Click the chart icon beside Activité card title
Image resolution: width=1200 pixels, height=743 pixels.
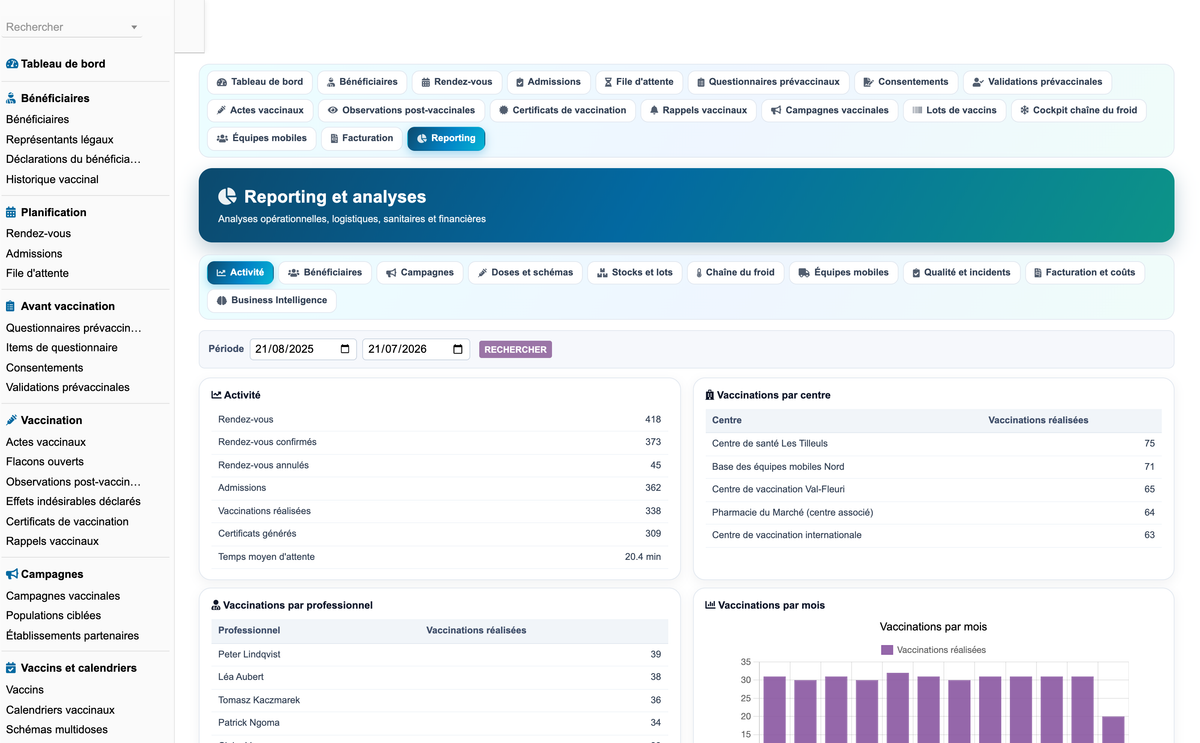click(216, 395)
